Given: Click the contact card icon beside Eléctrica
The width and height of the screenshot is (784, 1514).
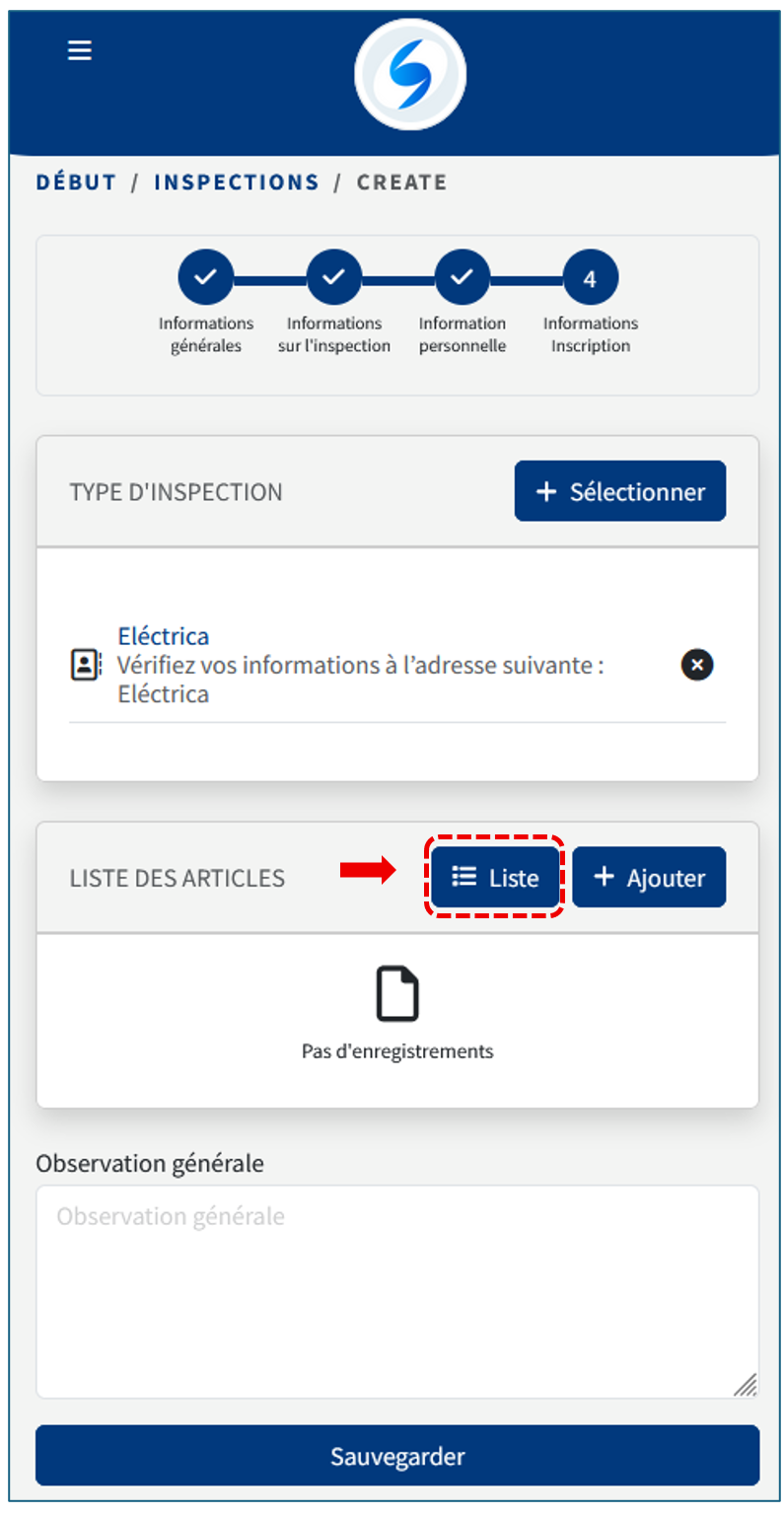Looking at the screenshot, I should (86, 665).
